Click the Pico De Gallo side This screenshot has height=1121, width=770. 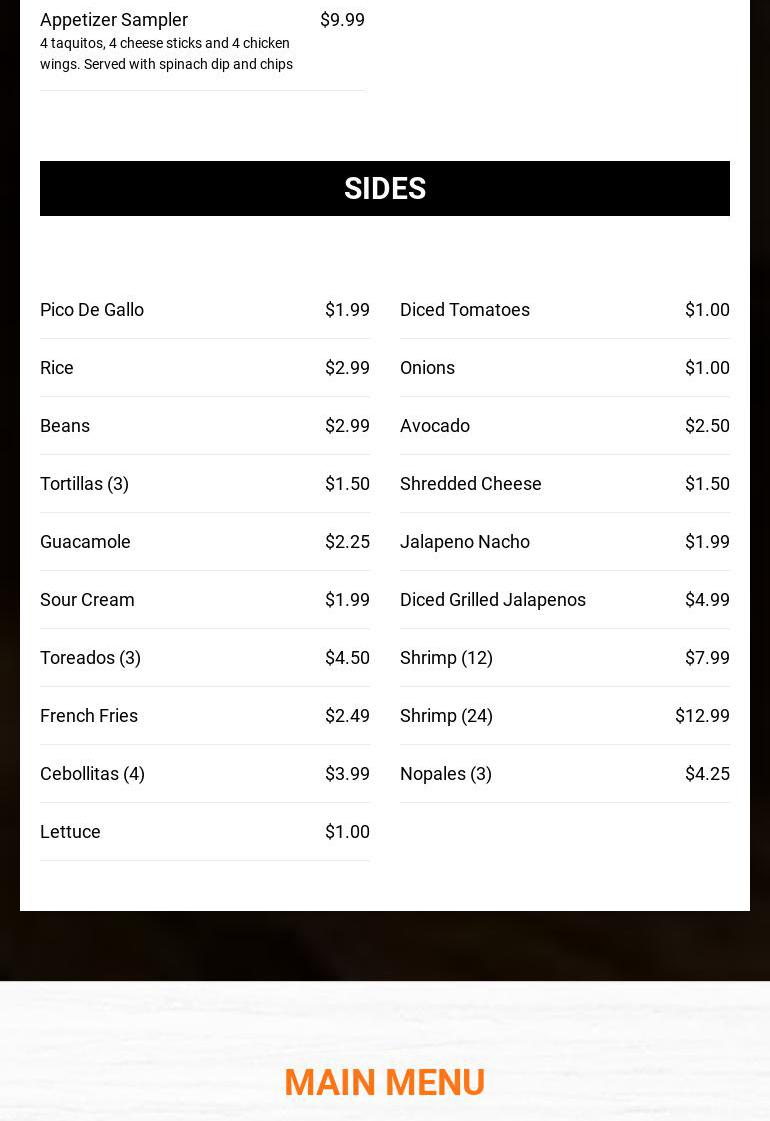[92, 310]
